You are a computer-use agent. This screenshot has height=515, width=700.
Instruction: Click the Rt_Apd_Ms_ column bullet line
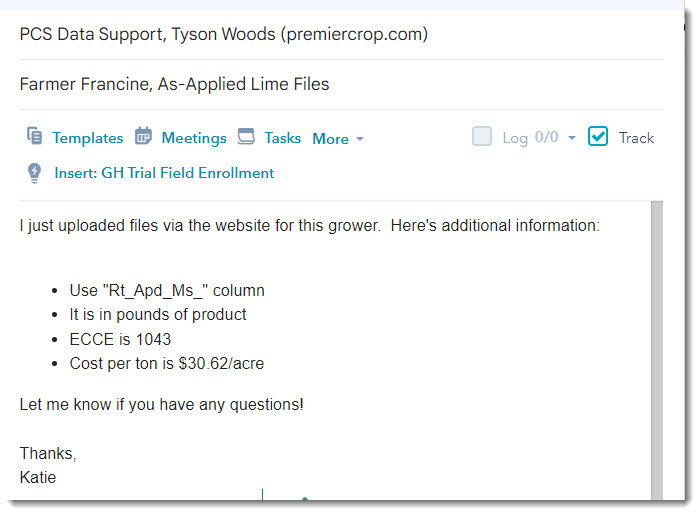tap(166, 290)
